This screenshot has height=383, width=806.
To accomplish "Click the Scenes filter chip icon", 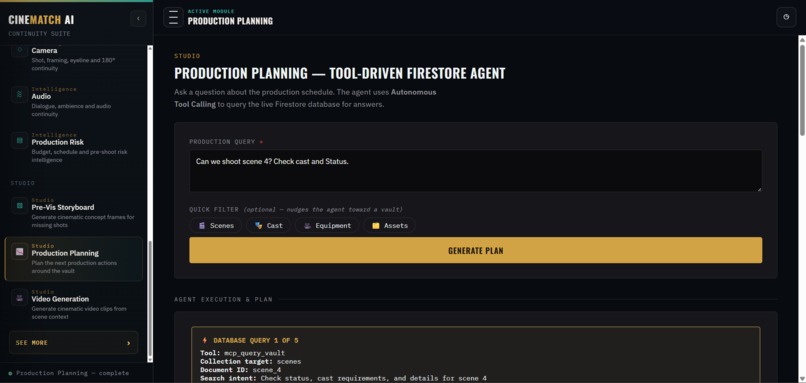I will [202, 225].
